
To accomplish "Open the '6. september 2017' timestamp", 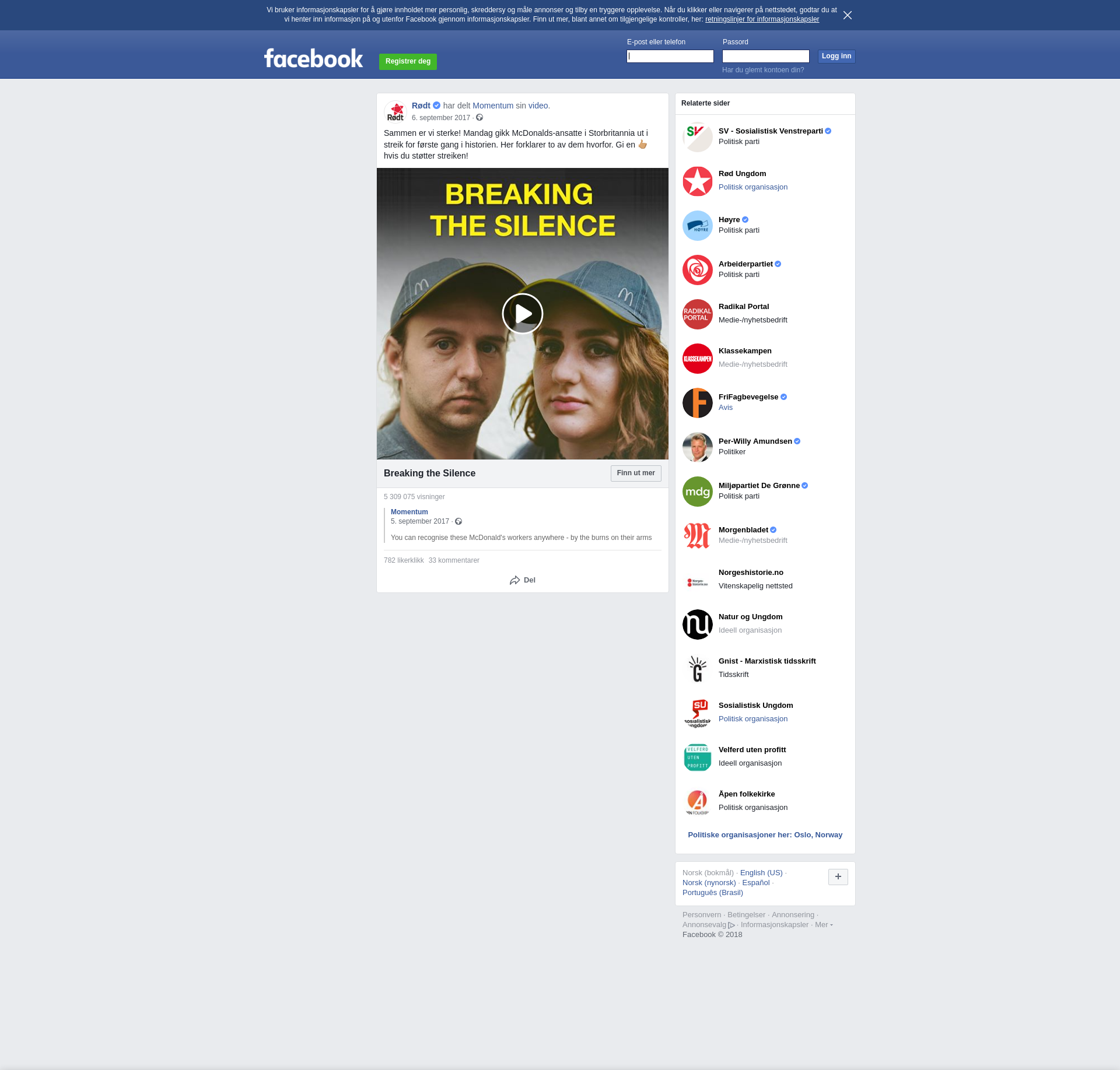I will (x=441, y=118).
